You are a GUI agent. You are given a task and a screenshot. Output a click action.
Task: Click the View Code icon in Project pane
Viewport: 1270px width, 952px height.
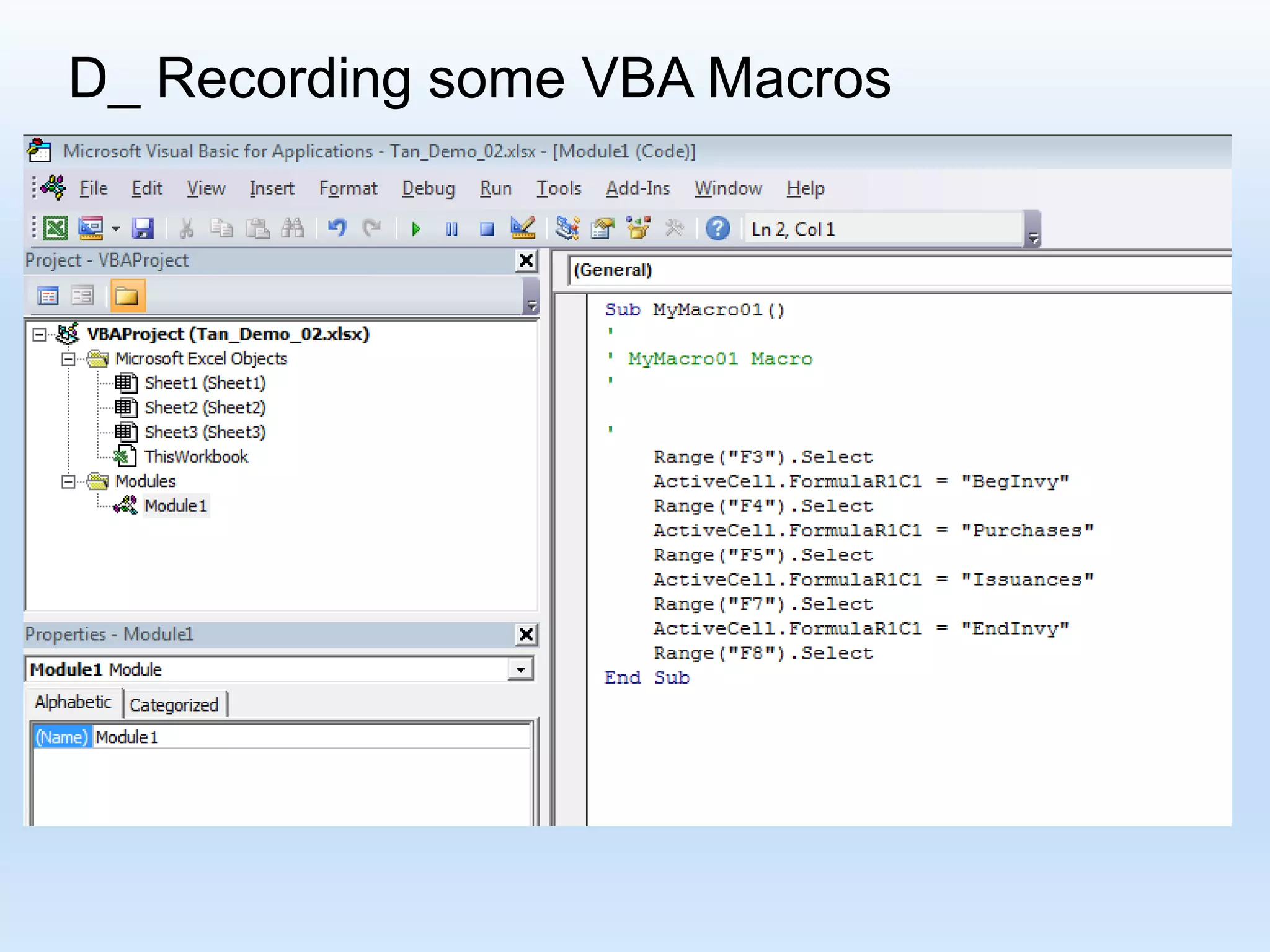[48, 296]
